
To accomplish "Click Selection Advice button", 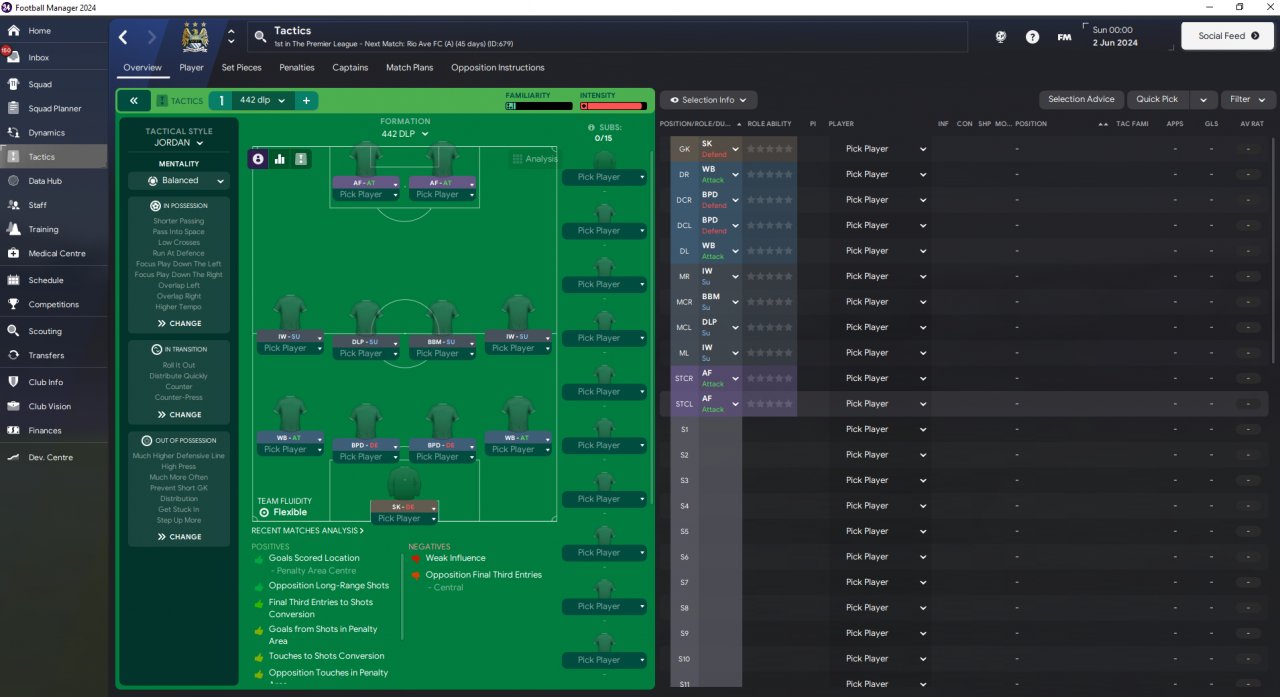I will 1081,99.
